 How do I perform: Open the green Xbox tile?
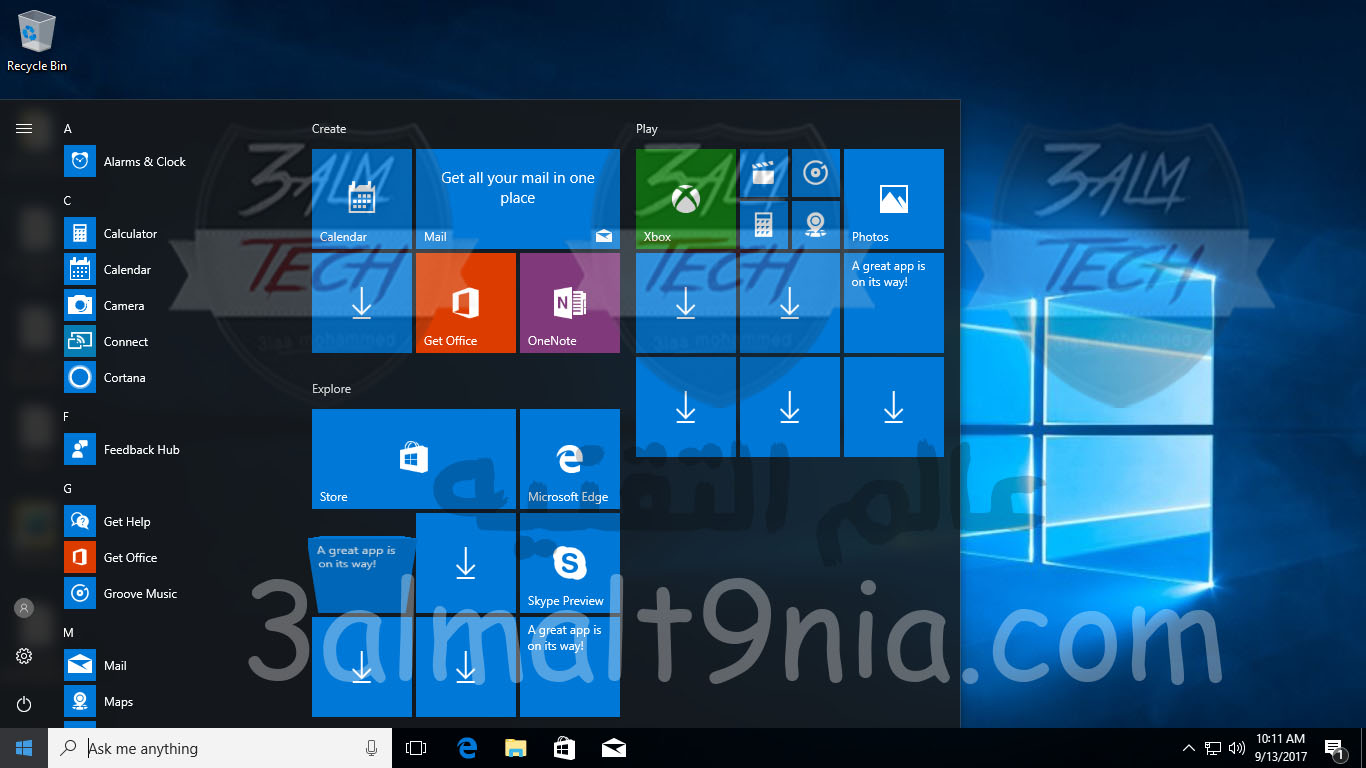[686, 199]
